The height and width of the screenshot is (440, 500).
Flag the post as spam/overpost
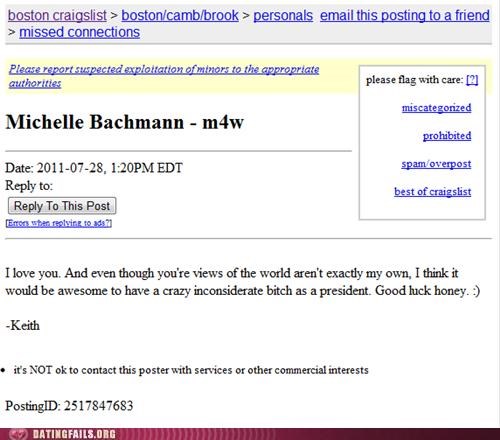[x=436, y=164]
